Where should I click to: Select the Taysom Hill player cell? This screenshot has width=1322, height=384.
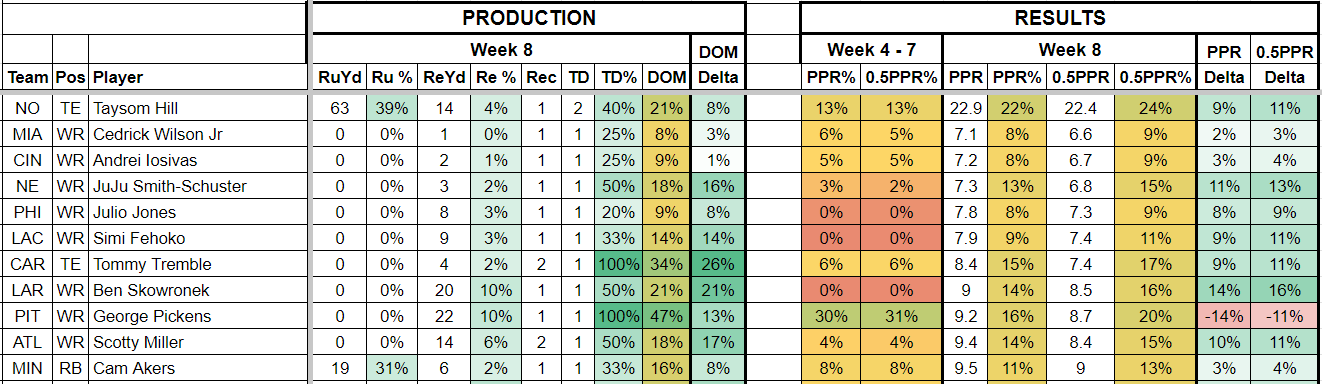point(197,108)
